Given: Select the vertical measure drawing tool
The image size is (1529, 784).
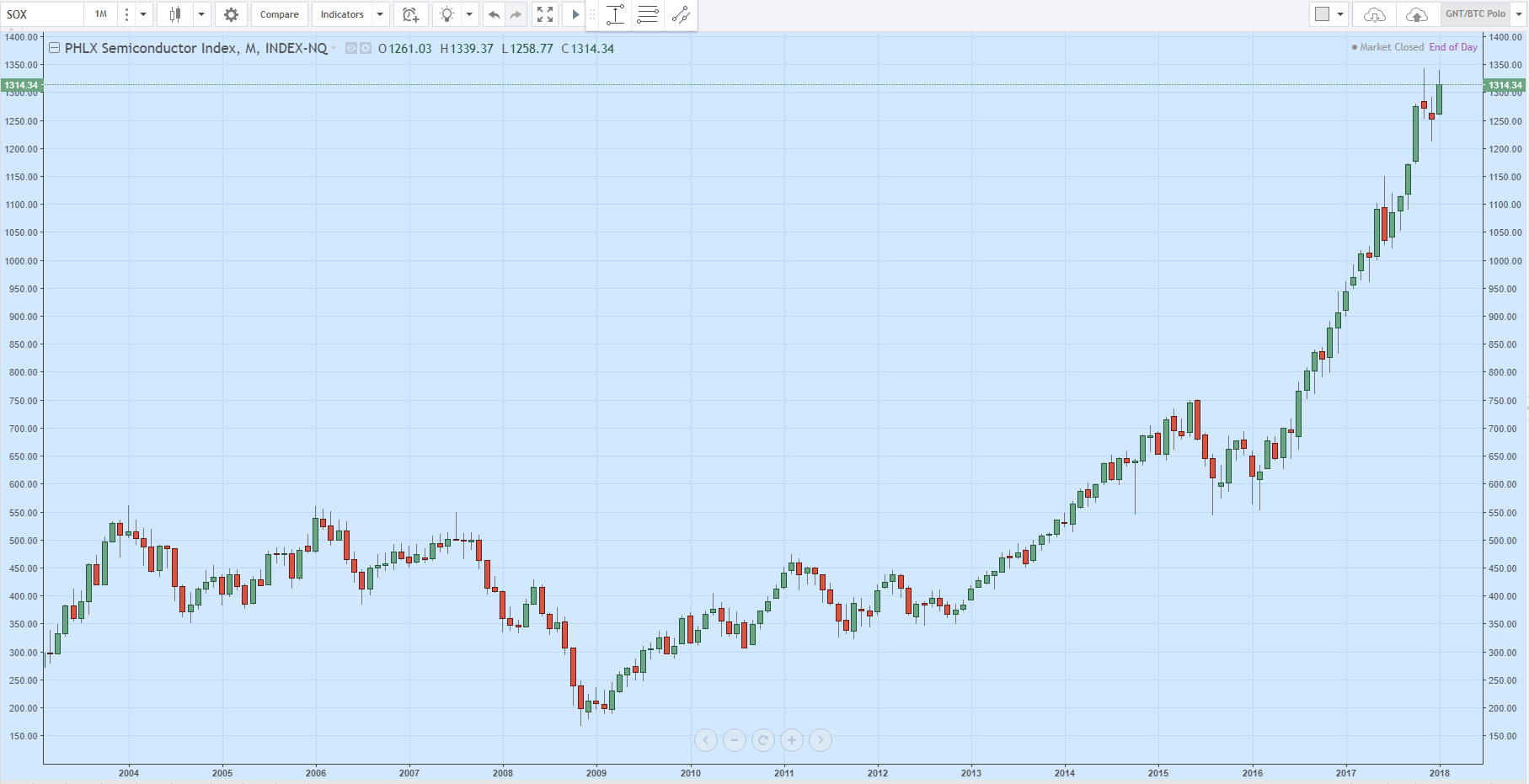Looking at the screenshot, I should tap(616, 14).
